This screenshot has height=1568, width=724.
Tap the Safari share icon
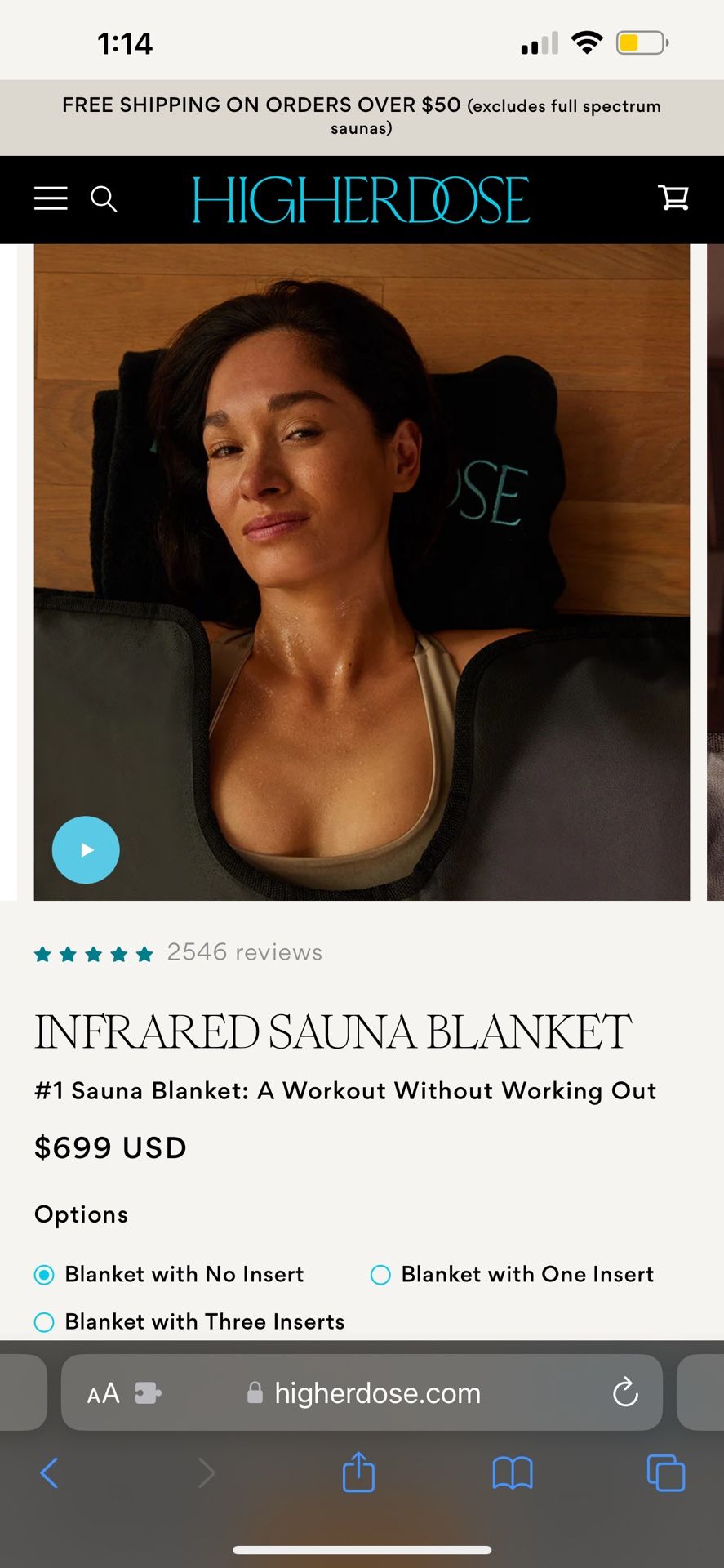[x=358, y=1472]
